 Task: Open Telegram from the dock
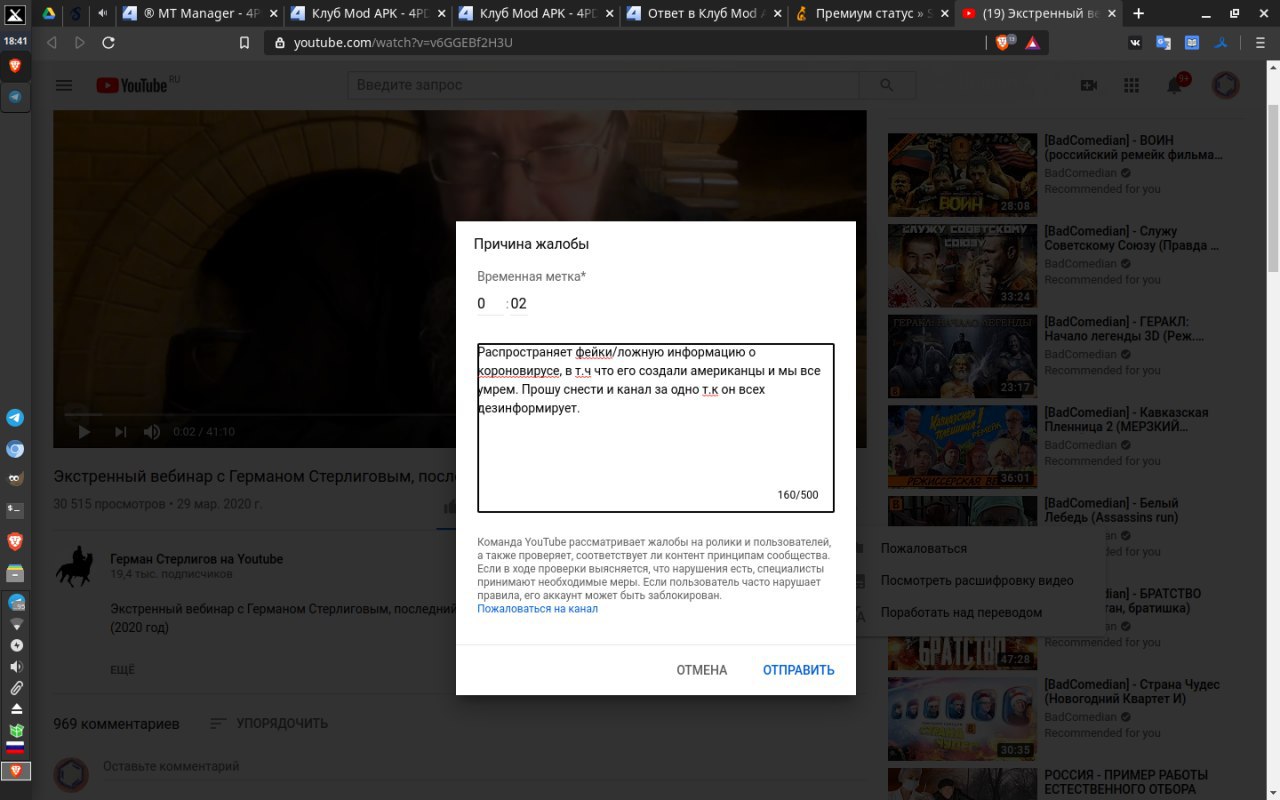click(x=15, y=418)
